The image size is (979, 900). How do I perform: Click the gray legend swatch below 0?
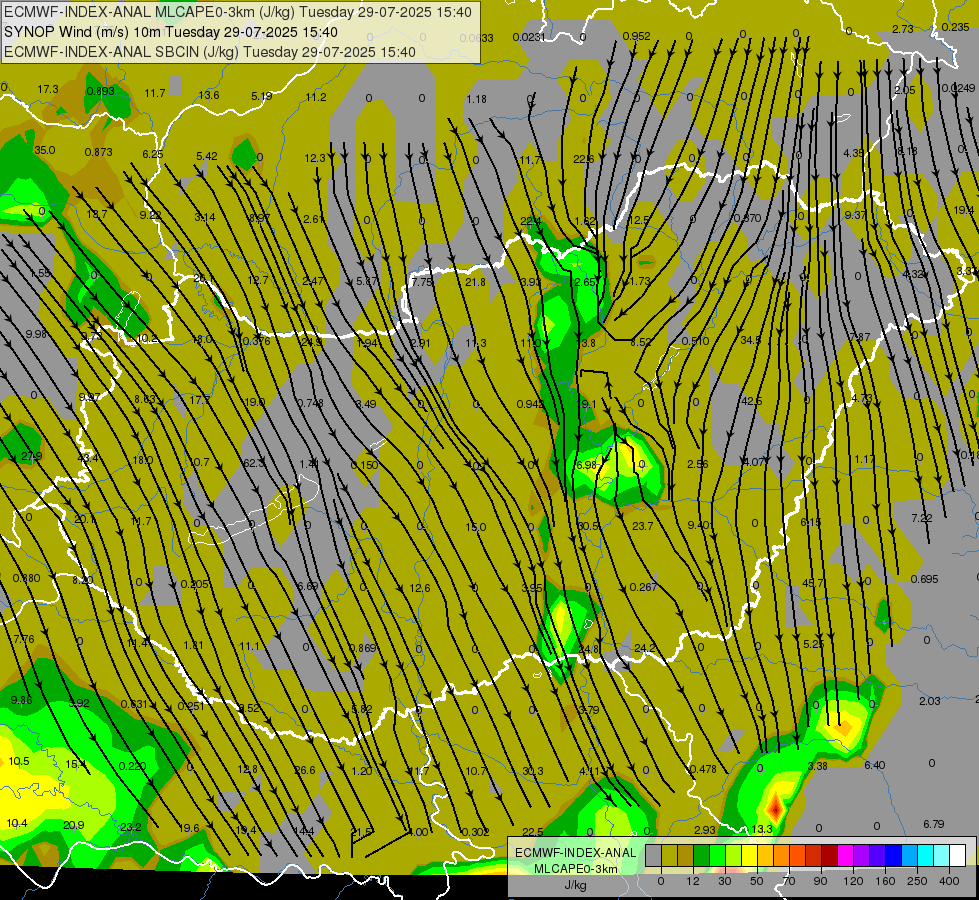654,855
